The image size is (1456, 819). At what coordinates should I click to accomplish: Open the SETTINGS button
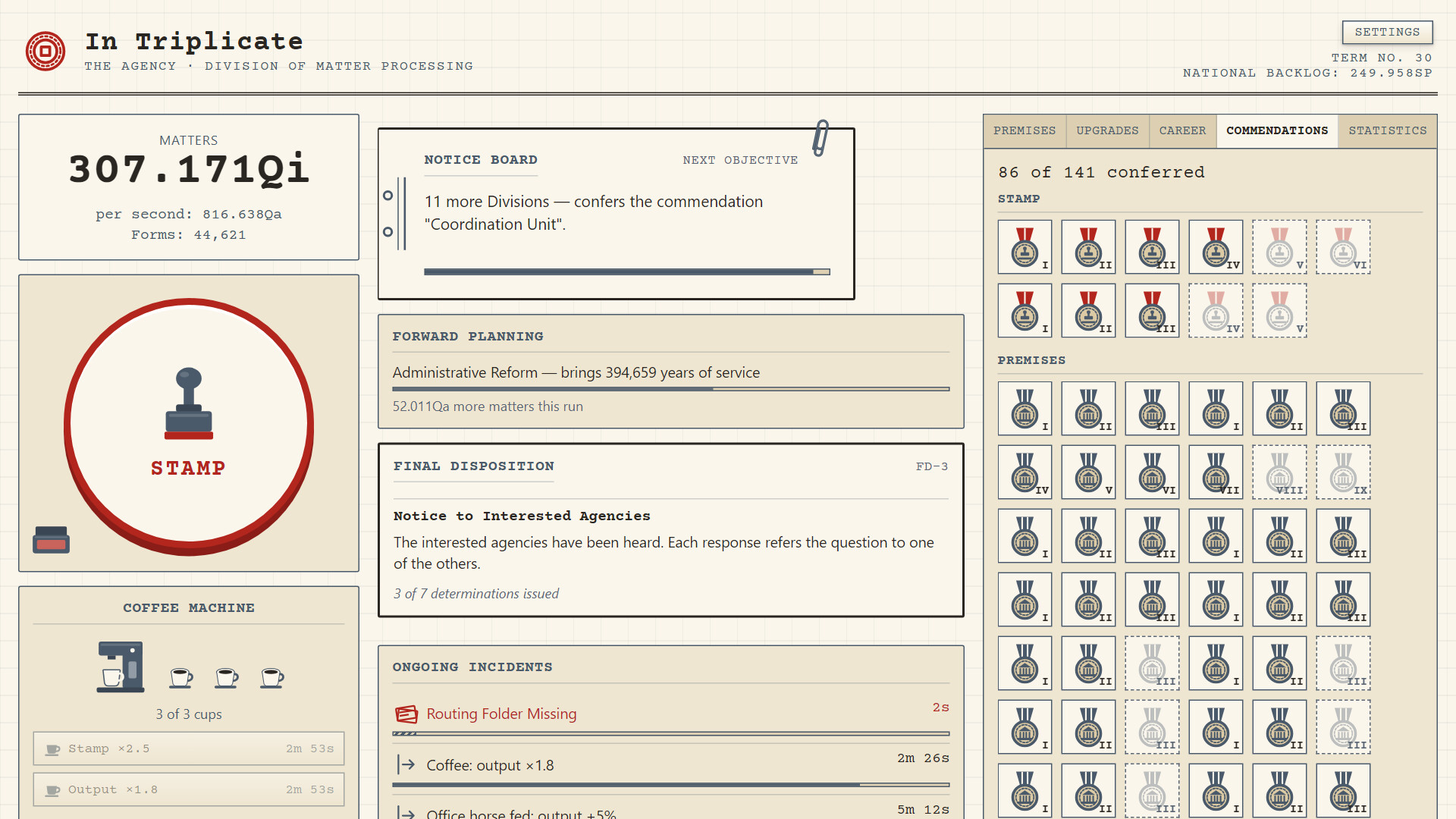(1387, 32)
